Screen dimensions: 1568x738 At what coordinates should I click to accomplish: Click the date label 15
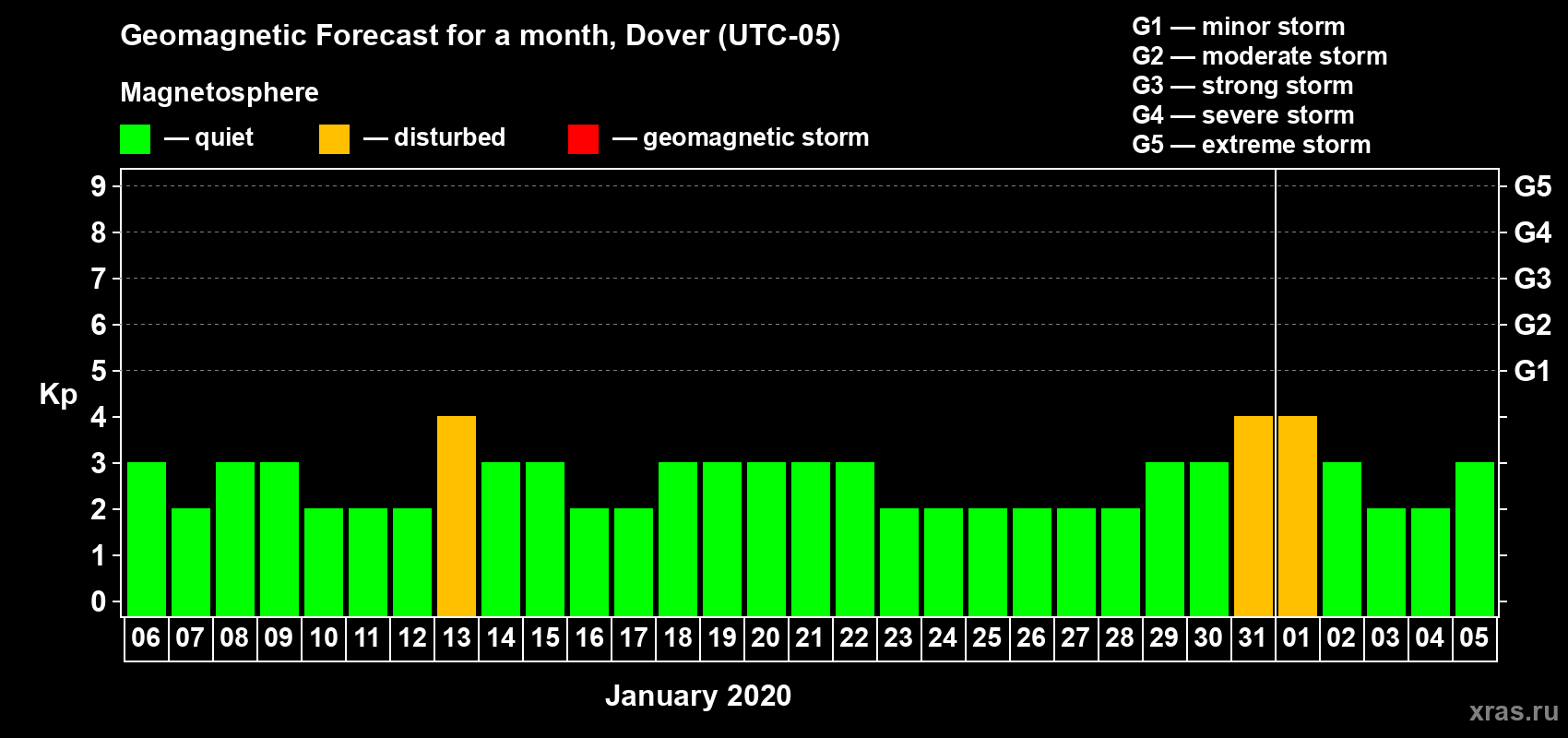544,637
